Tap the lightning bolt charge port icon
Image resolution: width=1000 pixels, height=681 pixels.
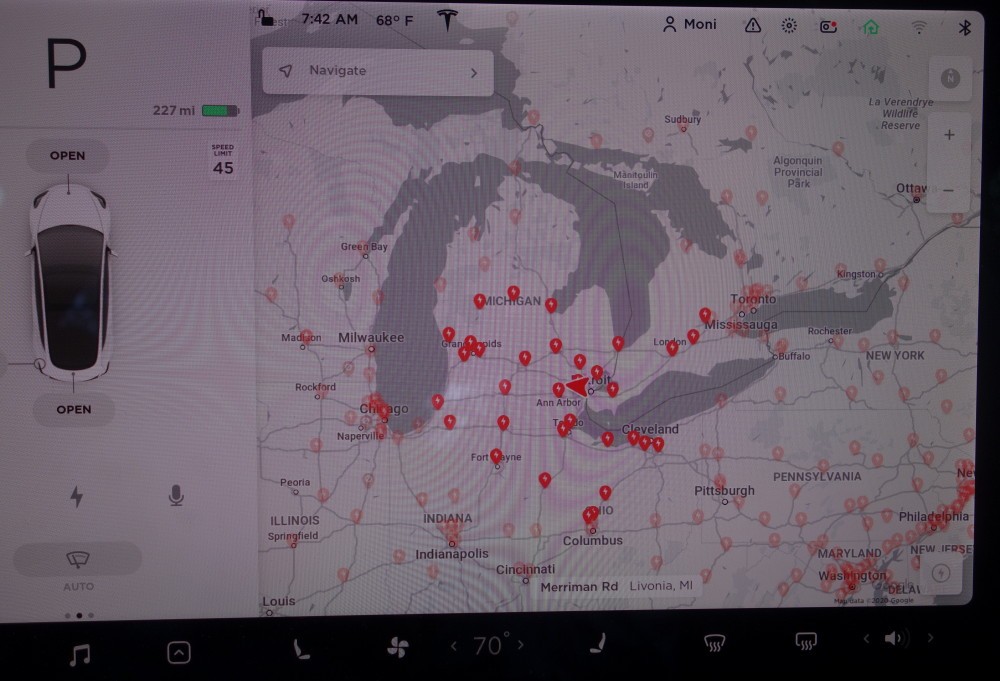(76, 496)
